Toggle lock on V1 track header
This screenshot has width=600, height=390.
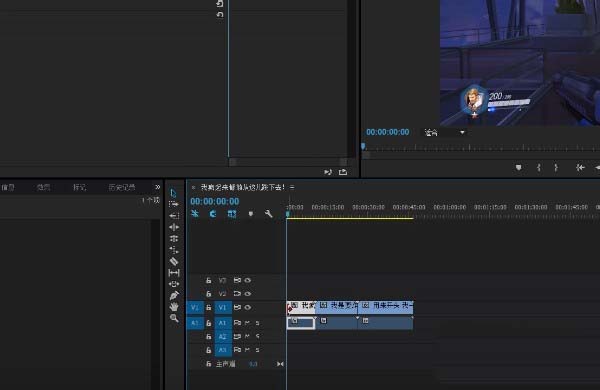click(x=209, y=307)
